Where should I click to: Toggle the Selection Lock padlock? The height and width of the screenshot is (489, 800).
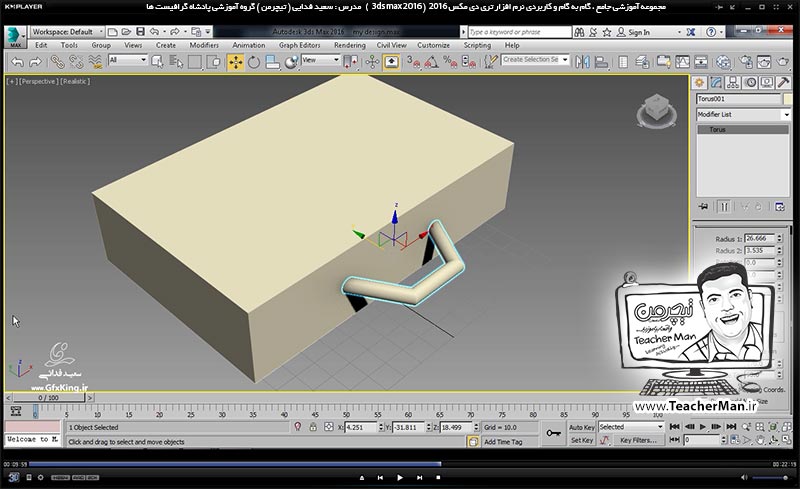[x=313, y=427]
